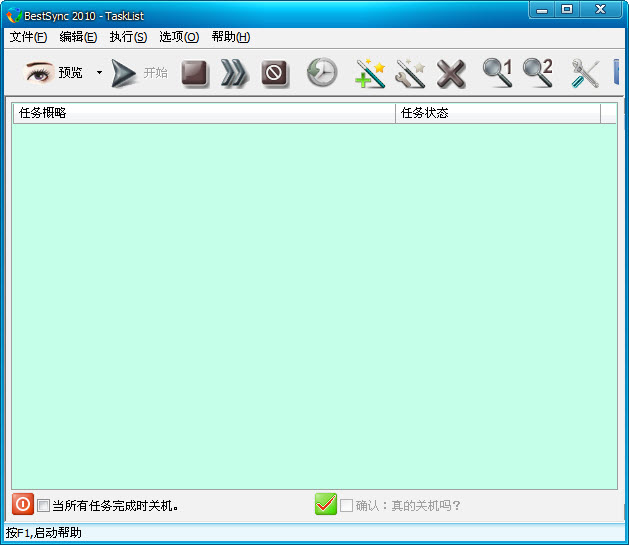The height and width of the screenshot is (545, 629).
Task: Click the magnifier 2 icon
Action: point(538,73)
